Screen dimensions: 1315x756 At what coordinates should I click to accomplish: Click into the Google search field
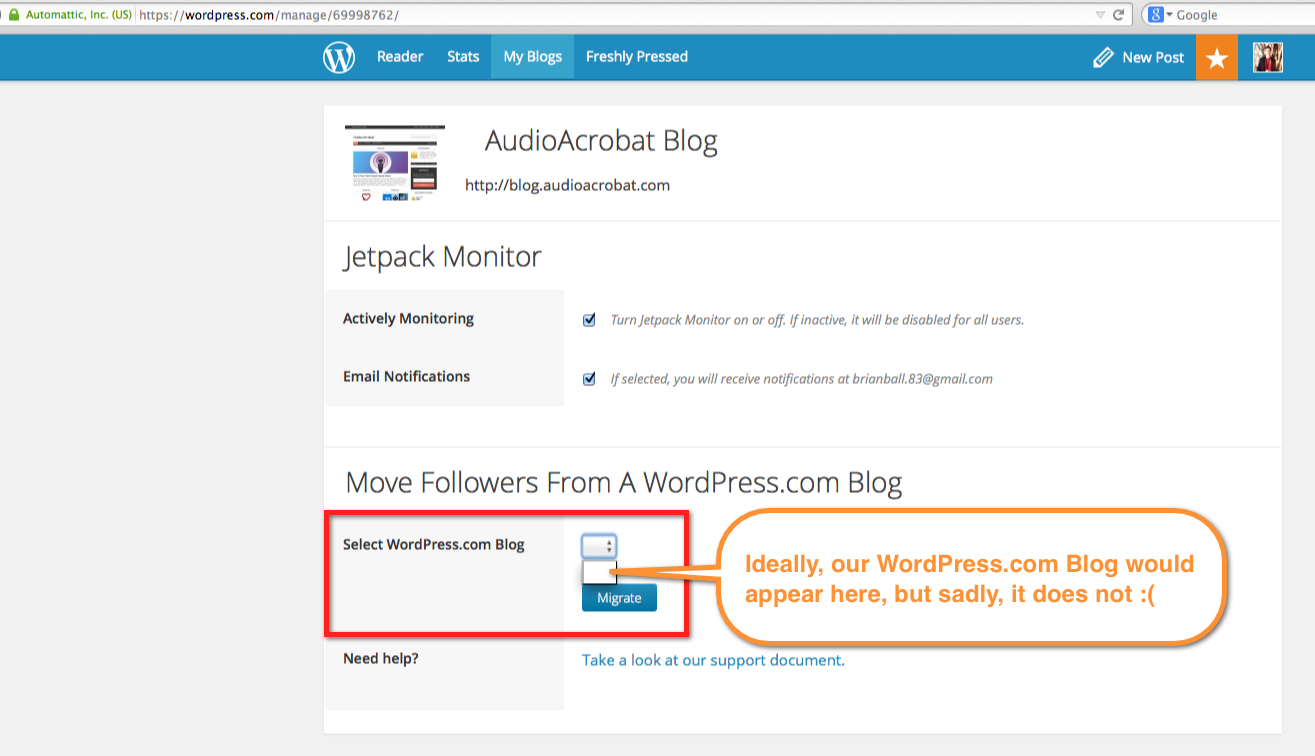pyautogui.click(x=1242, y=15)
